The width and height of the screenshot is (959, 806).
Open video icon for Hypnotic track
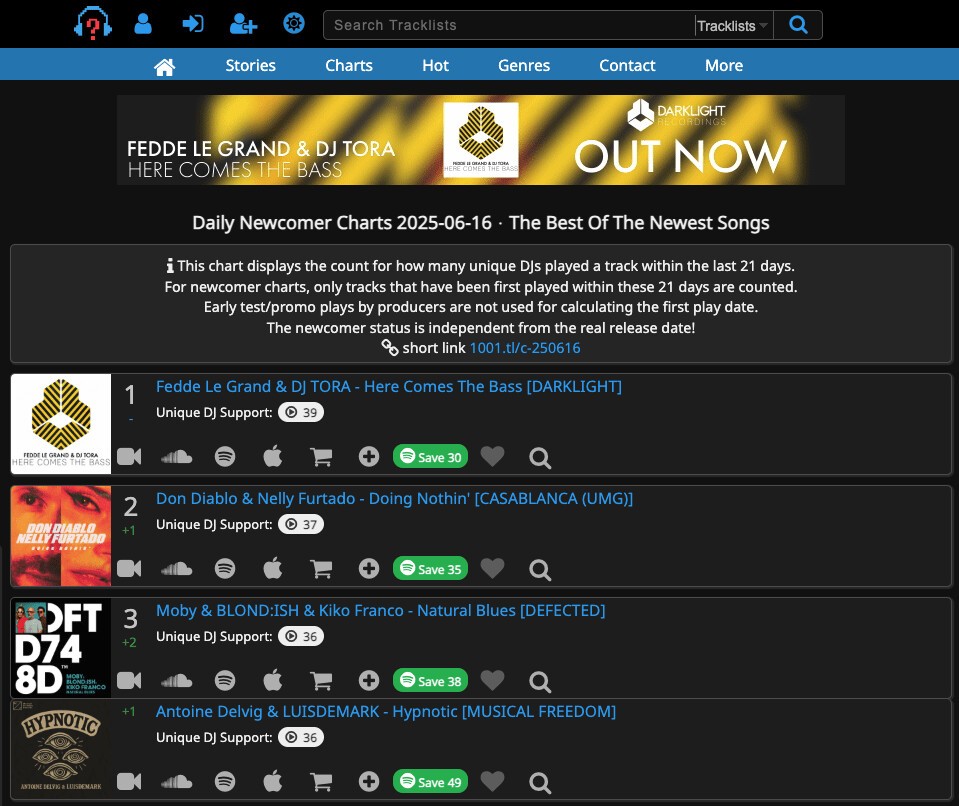pos(129,782)
